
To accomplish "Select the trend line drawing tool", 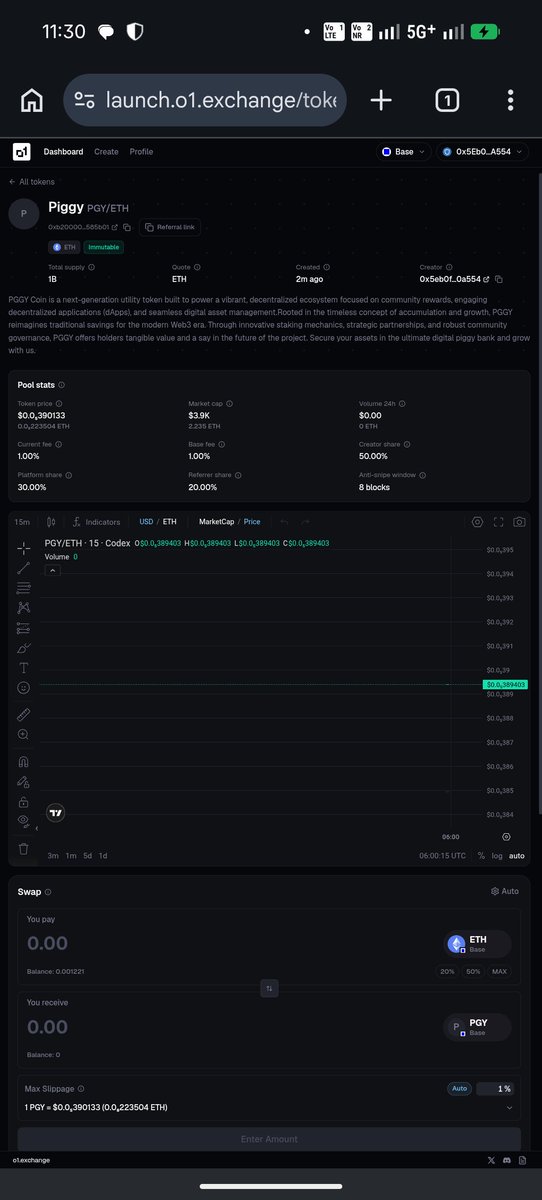I will tap(24, 568).
